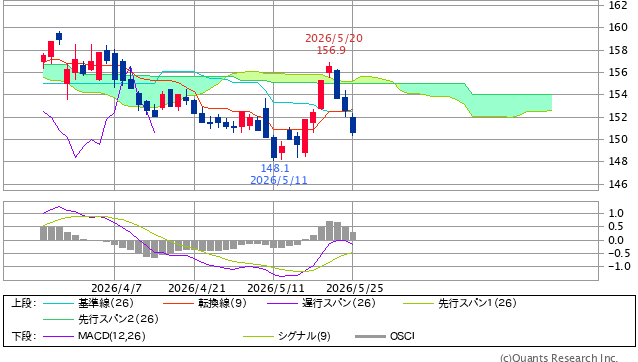The height and width of the screenshot is (362, 638).
Task: Click the last blue candlestick on 2026/5/25
Action: [353, 125]
